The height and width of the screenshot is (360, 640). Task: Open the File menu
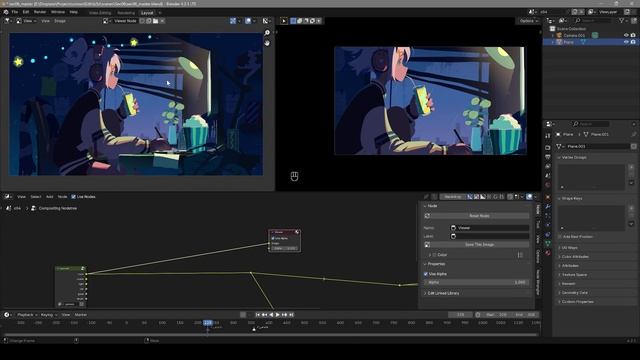point(15,12)
